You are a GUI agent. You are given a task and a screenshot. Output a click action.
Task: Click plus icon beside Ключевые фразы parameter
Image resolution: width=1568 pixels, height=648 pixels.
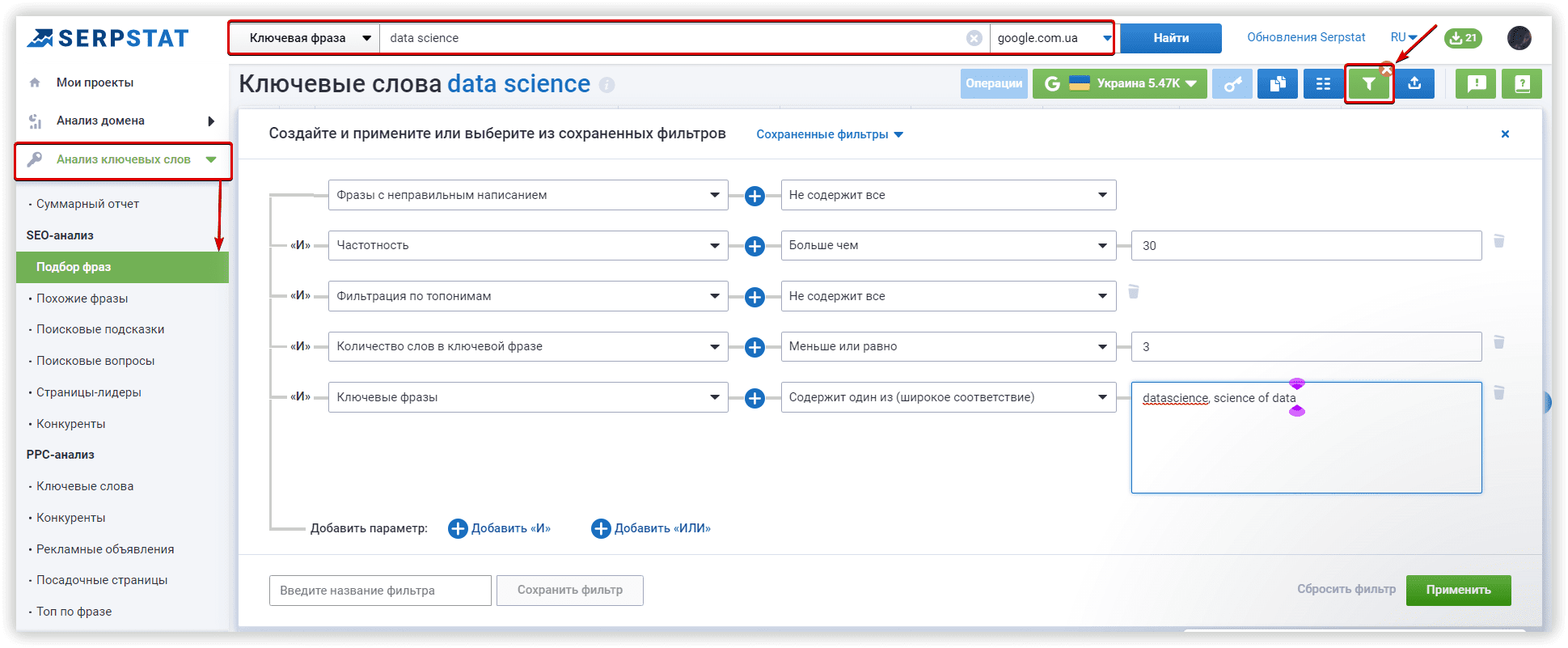[754, 398]
